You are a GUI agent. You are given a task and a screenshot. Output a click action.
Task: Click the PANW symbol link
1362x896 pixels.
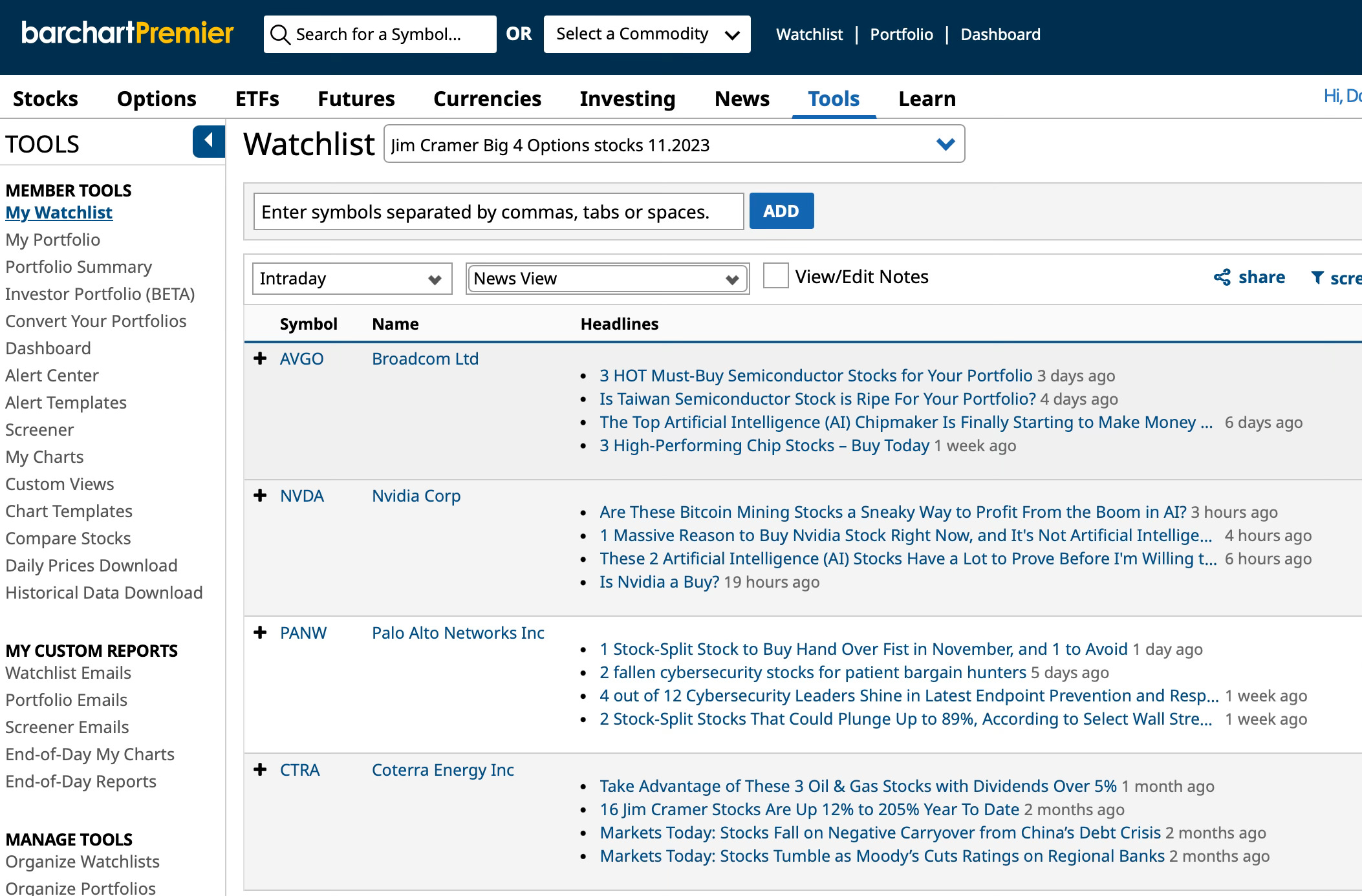303,633
